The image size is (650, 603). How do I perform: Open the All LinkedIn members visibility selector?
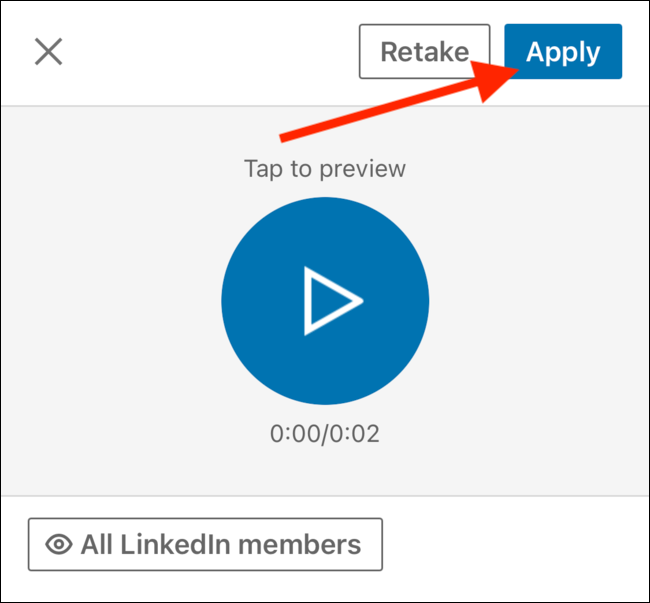(205, 545)
